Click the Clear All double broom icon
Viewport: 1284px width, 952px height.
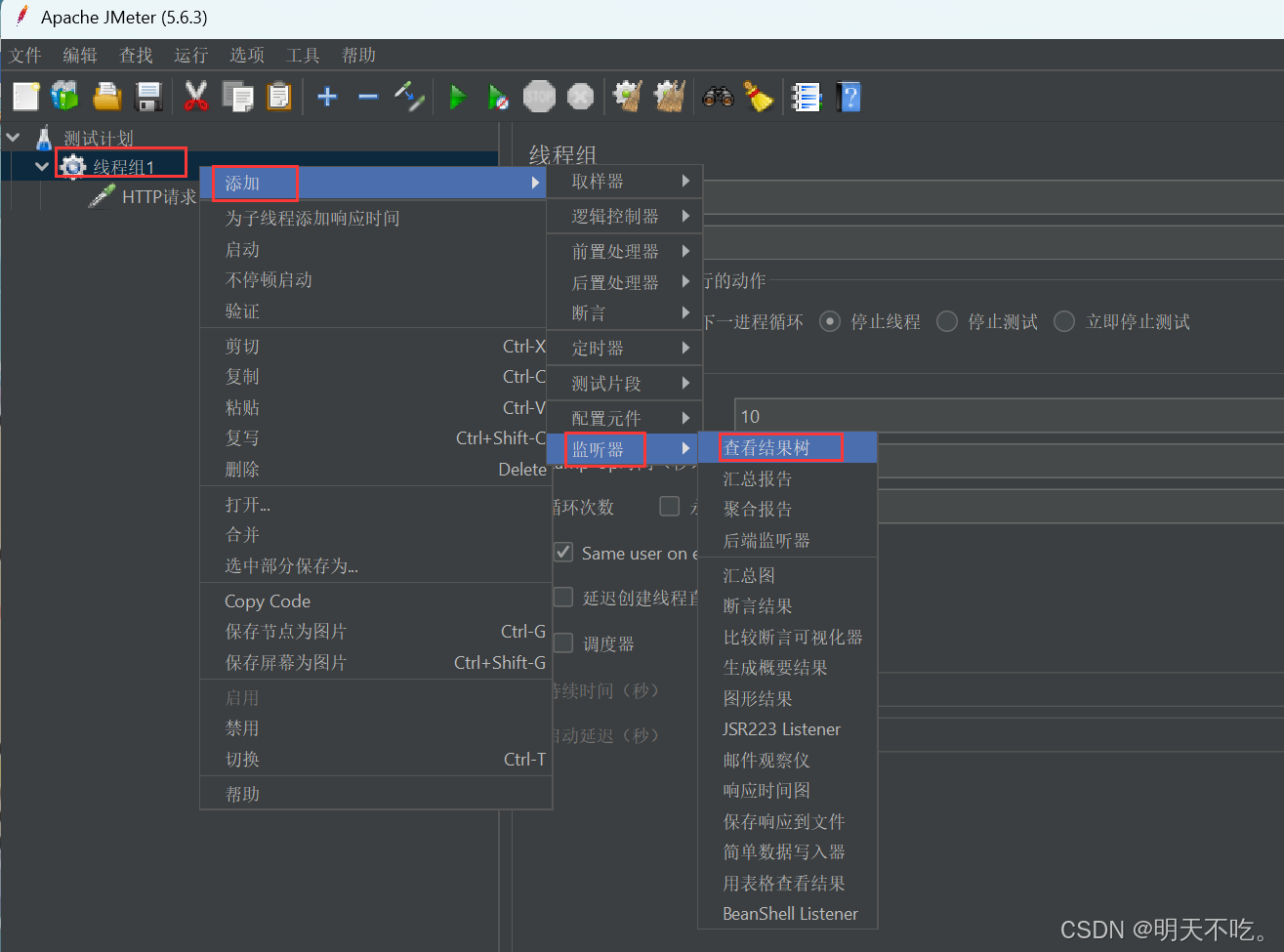[x=669, y=96]
